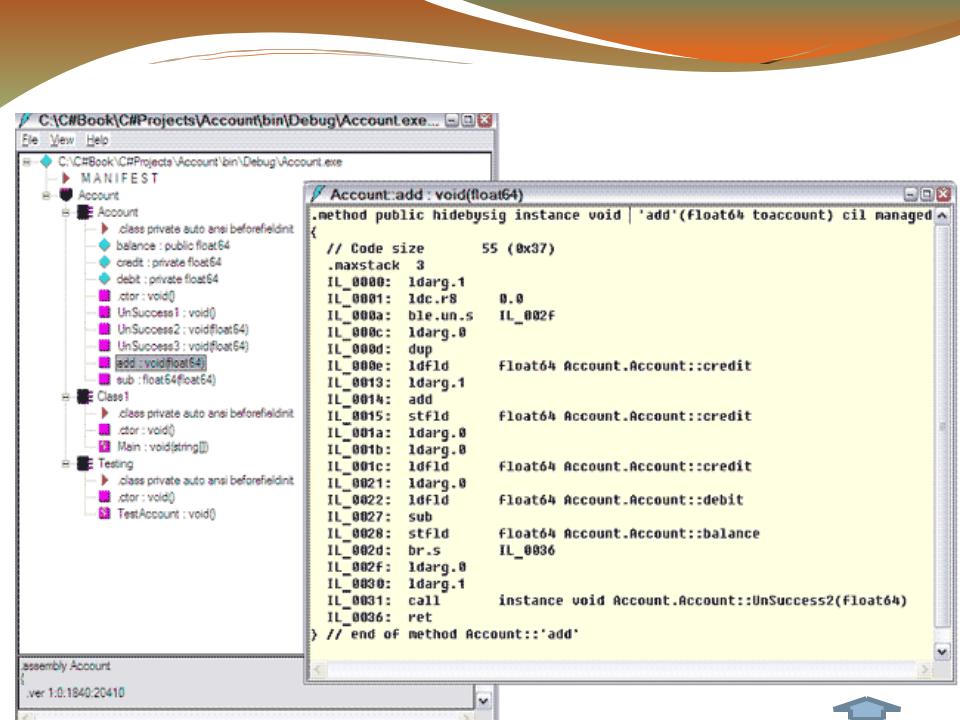Image resolution: width=960 pixels, height=720 pixels.
Task: Click the IL line 'IL_0031: call' instruction
Action: [617, 601]
